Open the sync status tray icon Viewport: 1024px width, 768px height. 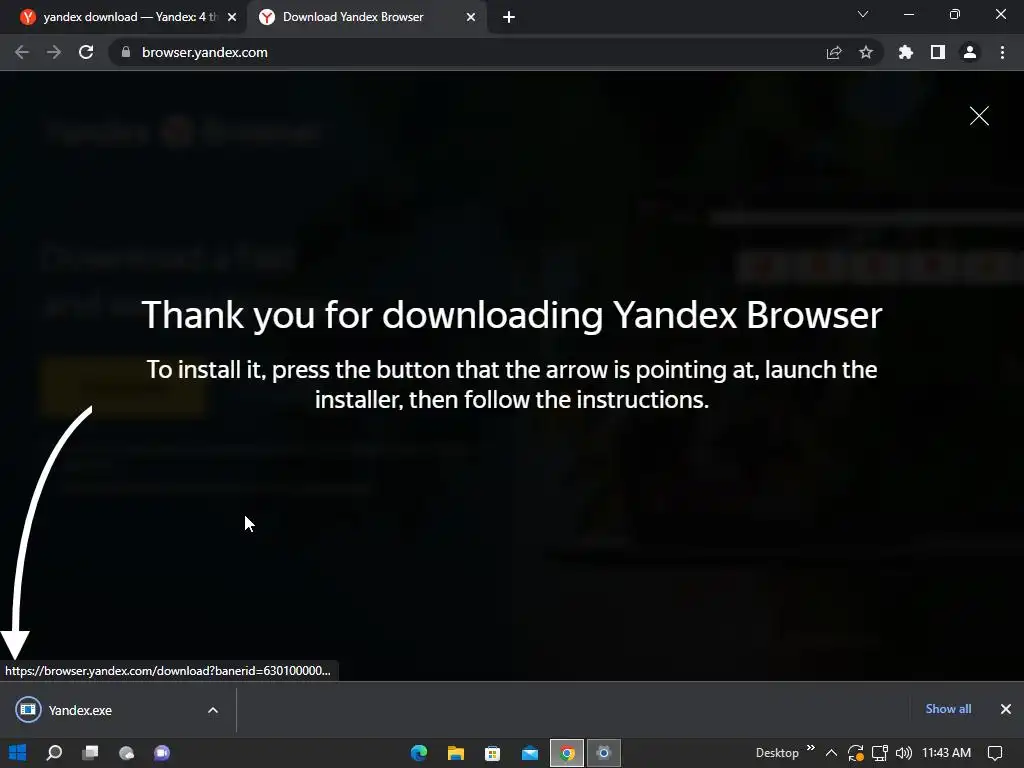tap(856, 753)
